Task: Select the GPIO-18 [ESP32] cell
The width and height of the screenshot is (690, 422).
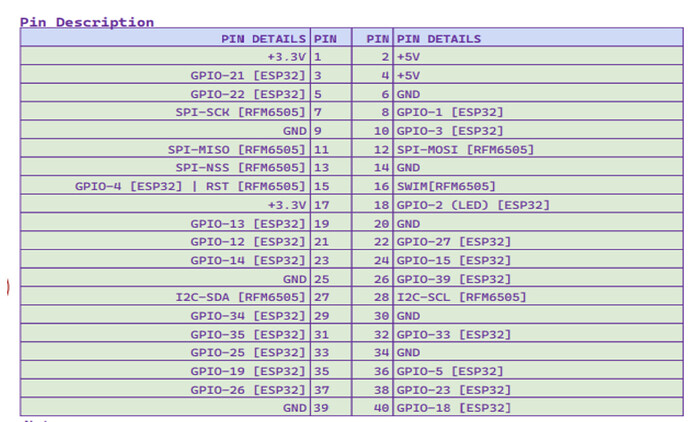Action: pyautogui.click(x=453, y=407)
